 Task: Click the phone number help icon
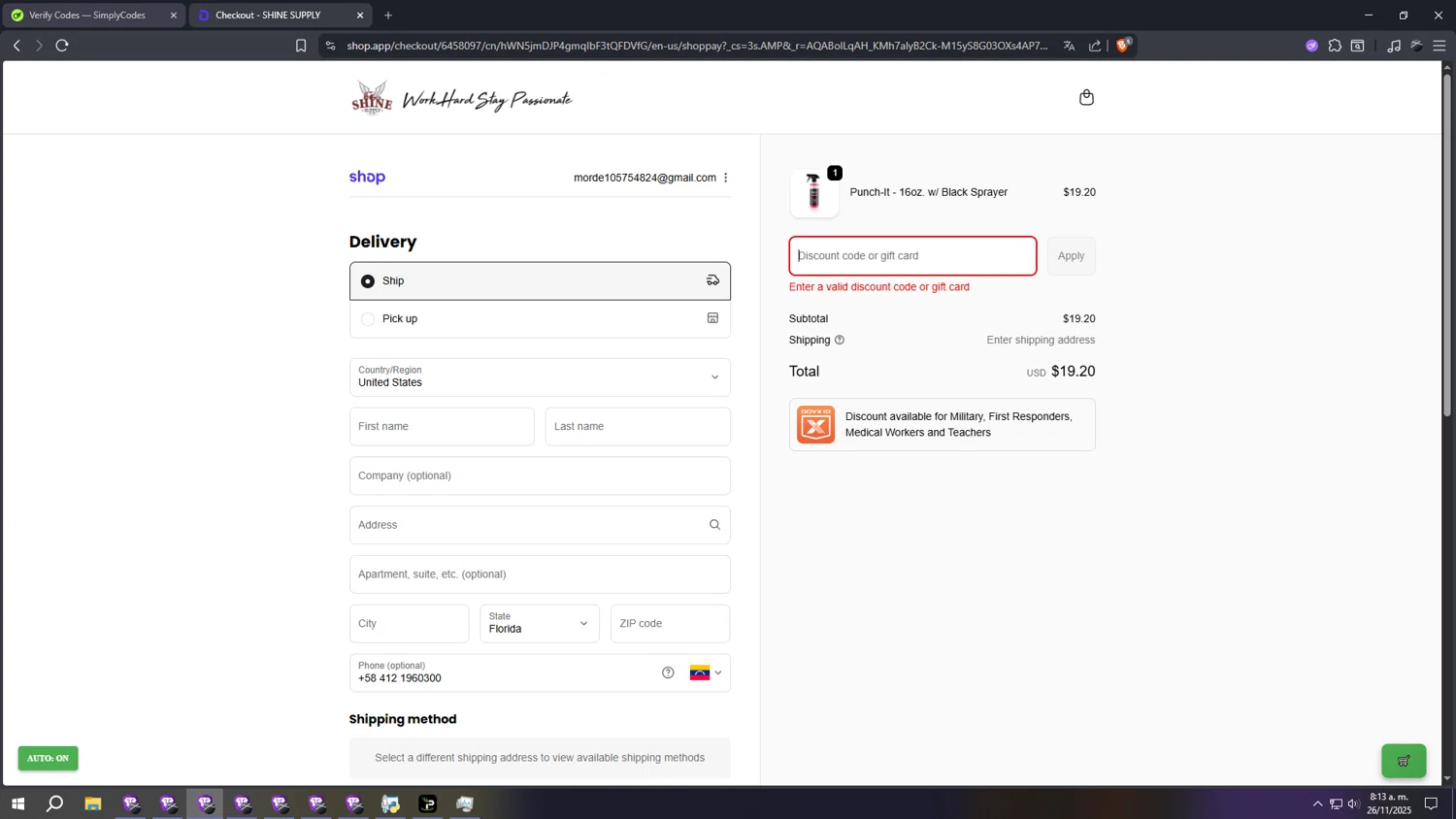[668, 672]
